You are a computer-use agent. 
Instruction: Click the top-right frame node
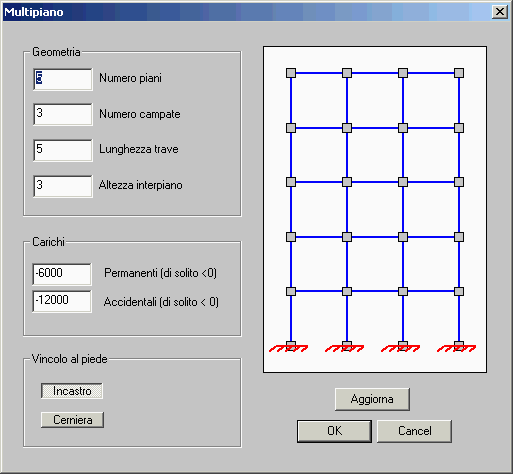(x=459, y=73)
